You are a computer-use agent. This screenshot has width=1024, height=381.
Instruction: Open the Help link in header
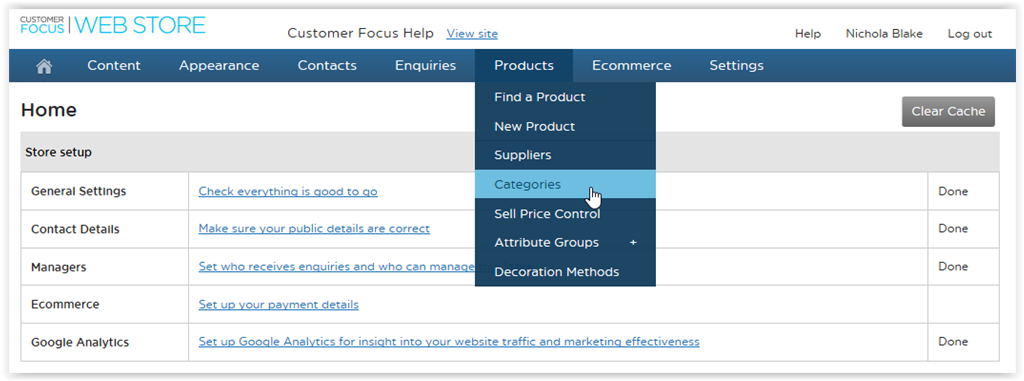tap(808, 34)
